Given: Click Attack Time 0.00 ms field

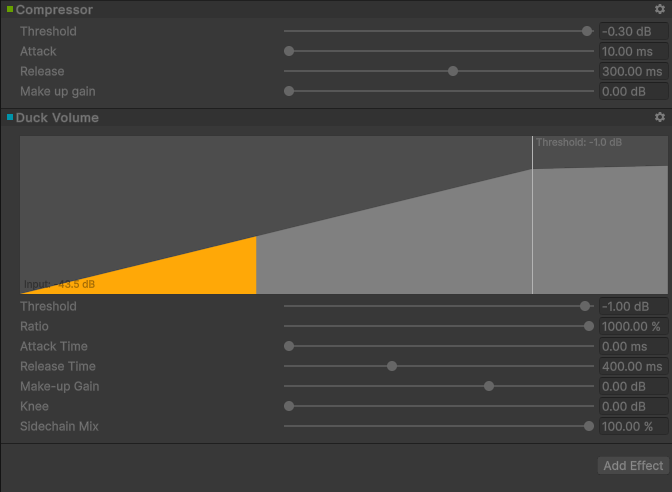Looking at the screenshot, I should pyautogui.click(x=633, y=346).
